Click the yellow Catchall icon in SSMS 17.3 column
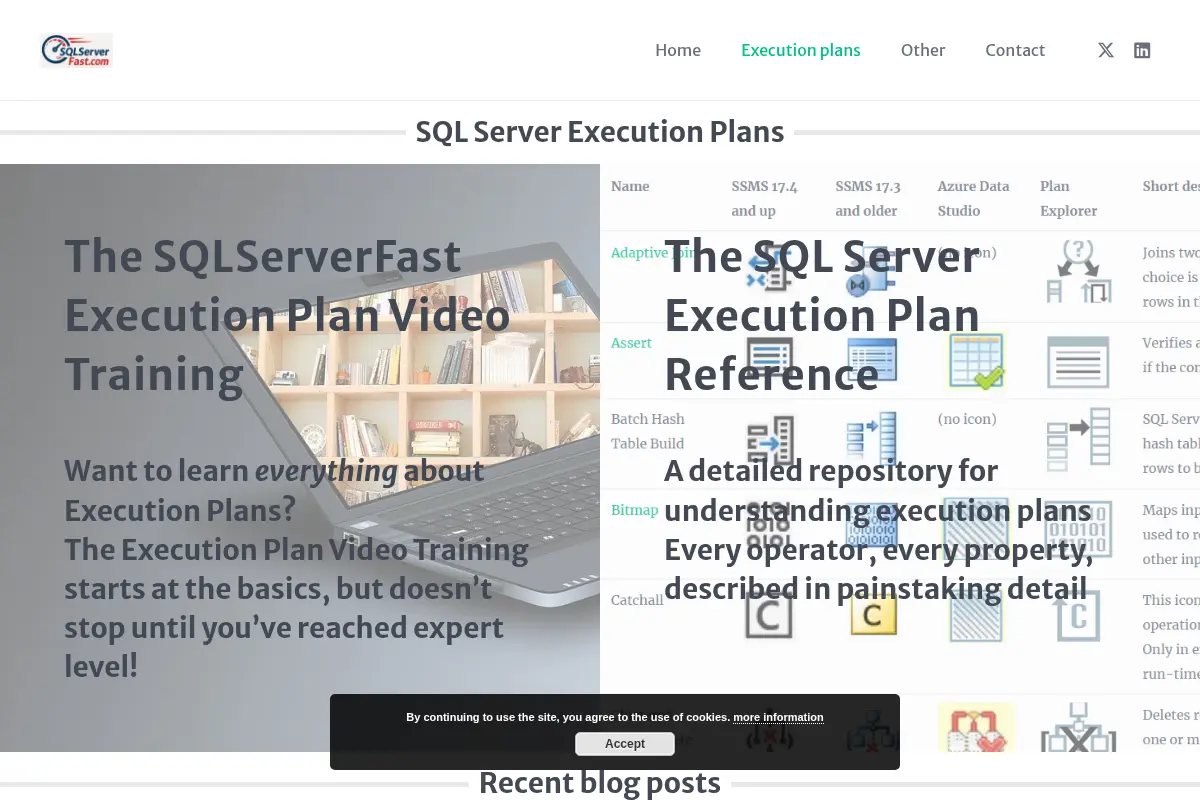This screenshot has height=800, width=1200. (x=873, y=615)
